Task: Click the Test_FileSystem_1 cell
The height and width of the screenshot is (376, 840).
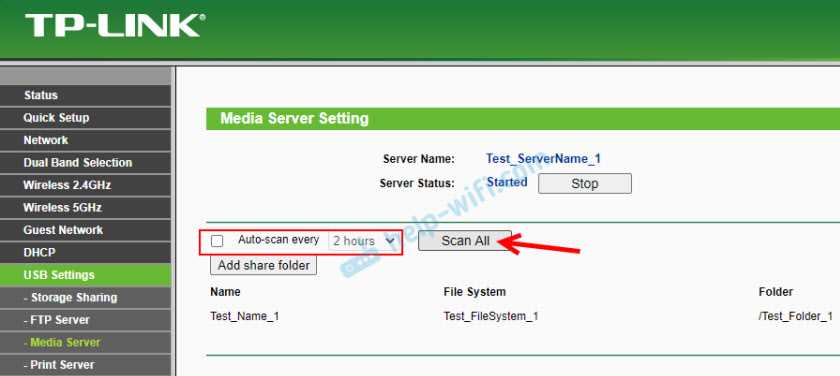Action: click(x=491, y=316)
